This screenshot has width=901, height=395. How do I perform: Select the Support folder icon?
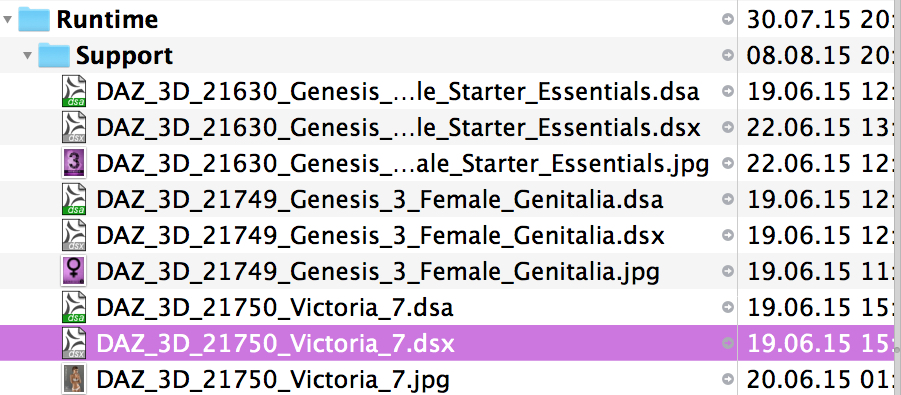(54, 55)
